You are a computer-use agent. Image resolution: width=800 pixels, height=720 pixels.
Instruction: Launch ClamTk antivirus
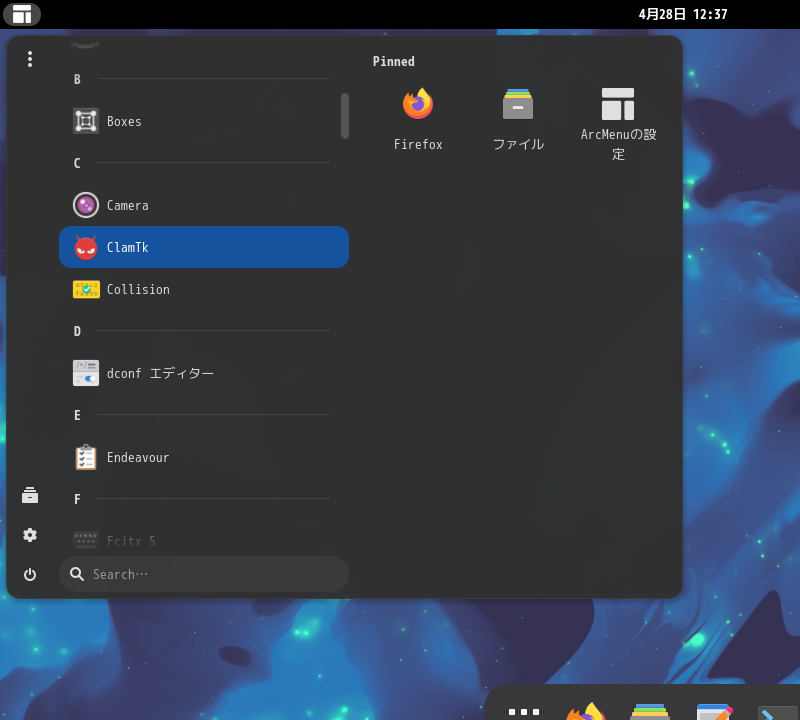(204, 247)
